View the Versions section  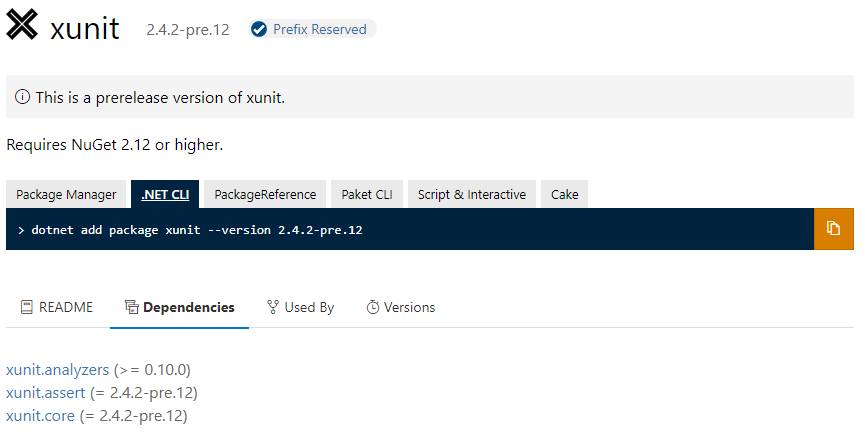pyautogui.click(x=401, y=307)
